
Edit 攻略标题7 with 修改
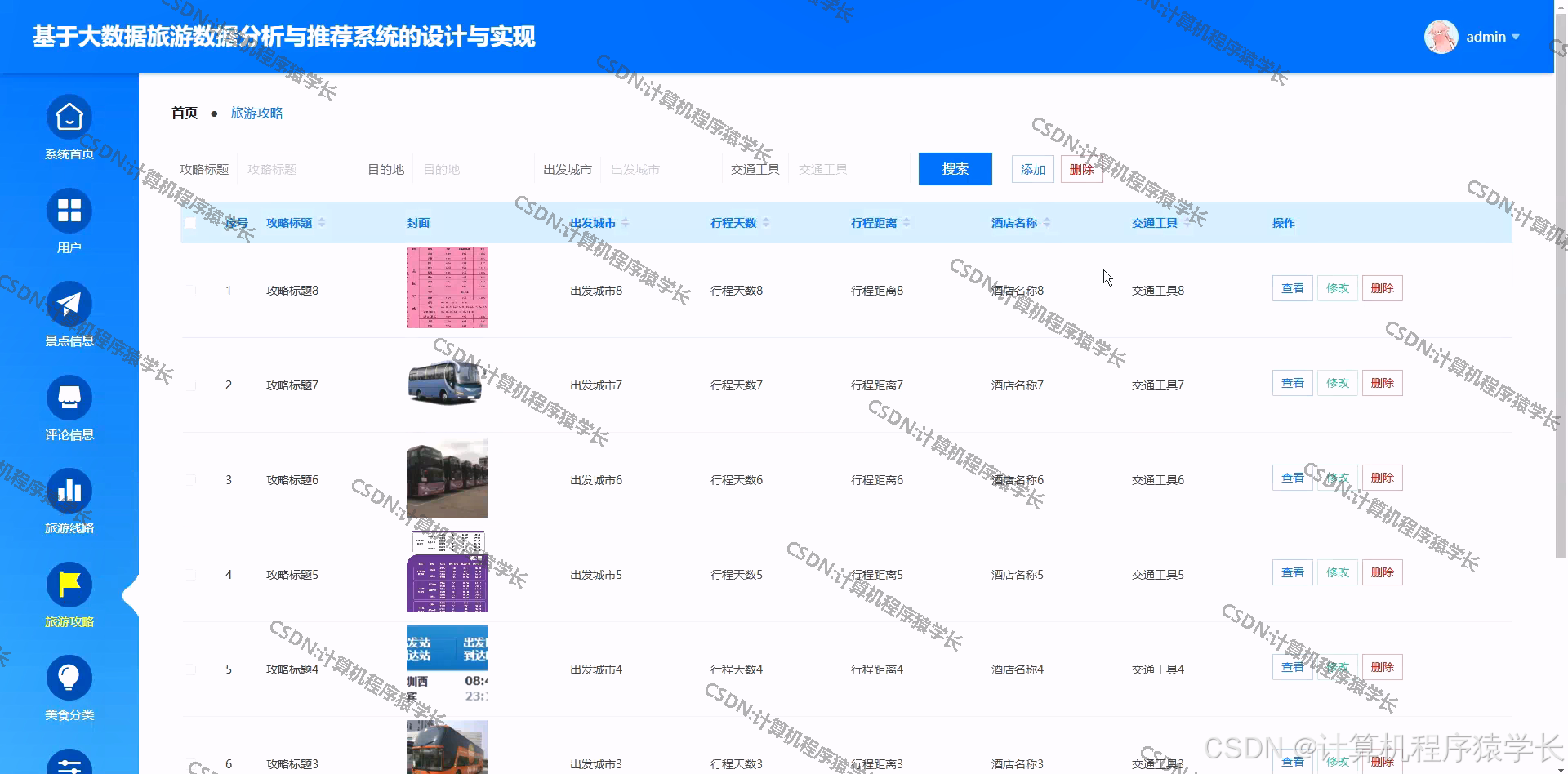pos(1338,383)
